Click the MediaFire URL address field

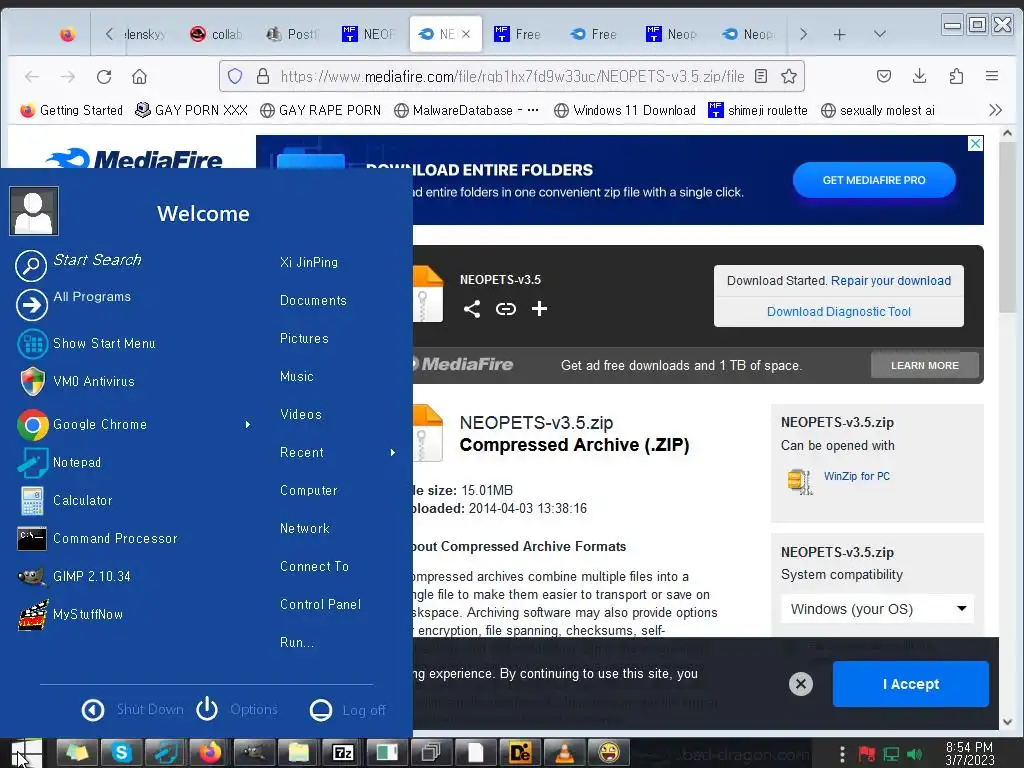coord(512,76)
